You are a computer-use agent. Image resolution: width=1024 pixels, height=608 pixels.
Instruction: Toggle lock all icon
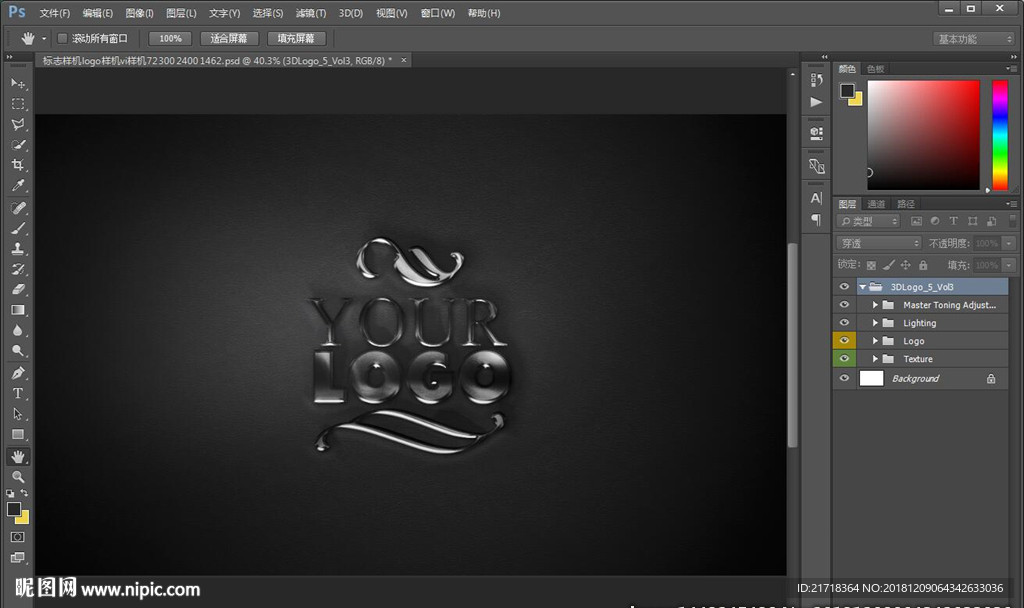(x=923, y=265)
